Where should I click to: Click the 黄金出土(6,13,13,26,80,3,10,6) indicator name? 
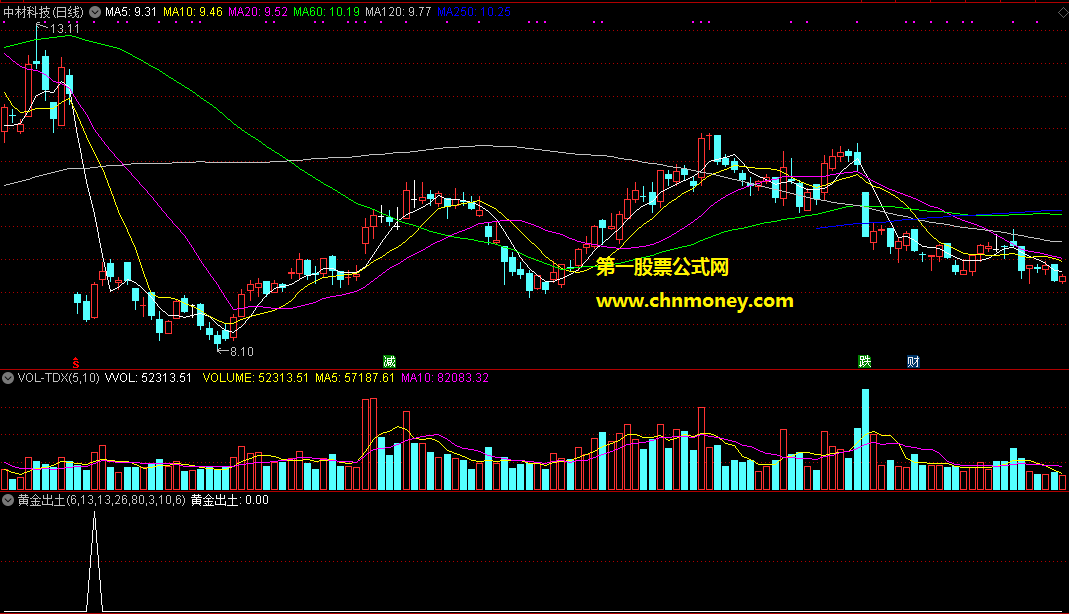(x=102, y=500)
